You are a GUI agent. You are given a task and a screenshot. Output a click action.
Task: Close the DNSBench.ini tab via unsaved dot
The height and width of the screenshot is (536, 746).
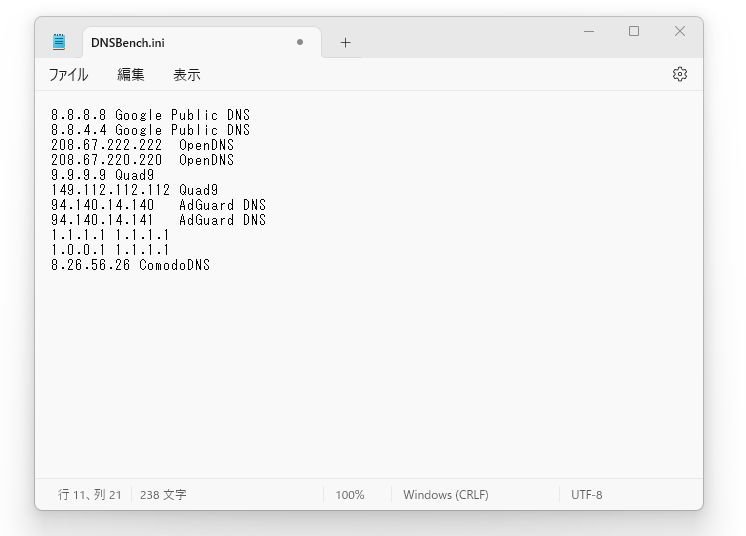point(300,42)
